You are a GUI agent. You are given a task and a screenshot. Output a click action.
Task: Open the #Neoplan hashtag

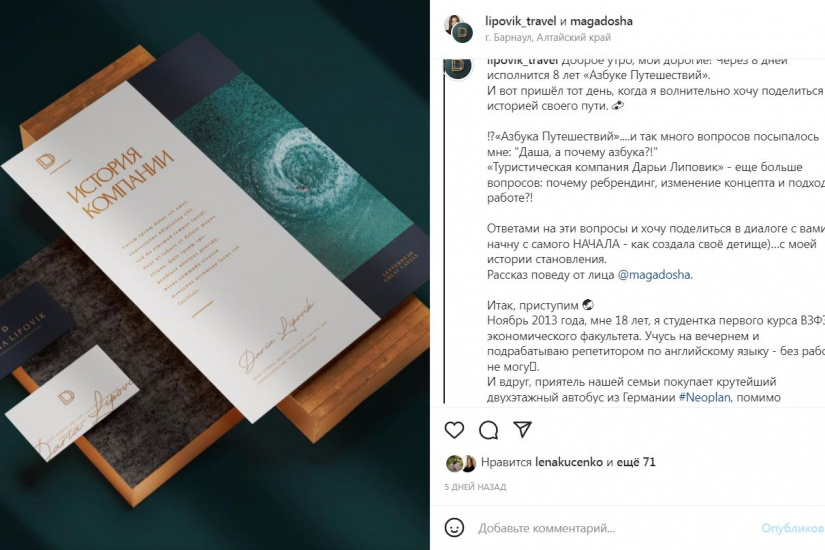click(x=705, y=397)
